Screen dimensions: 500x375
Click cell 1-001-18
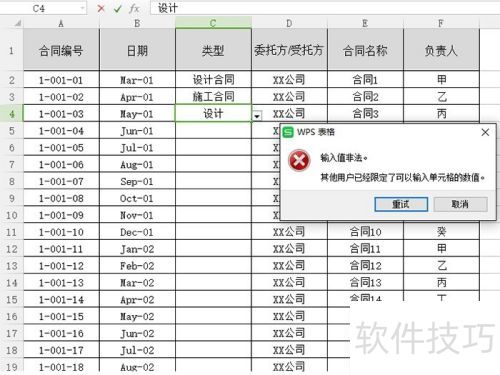click(x=61, y=367)
